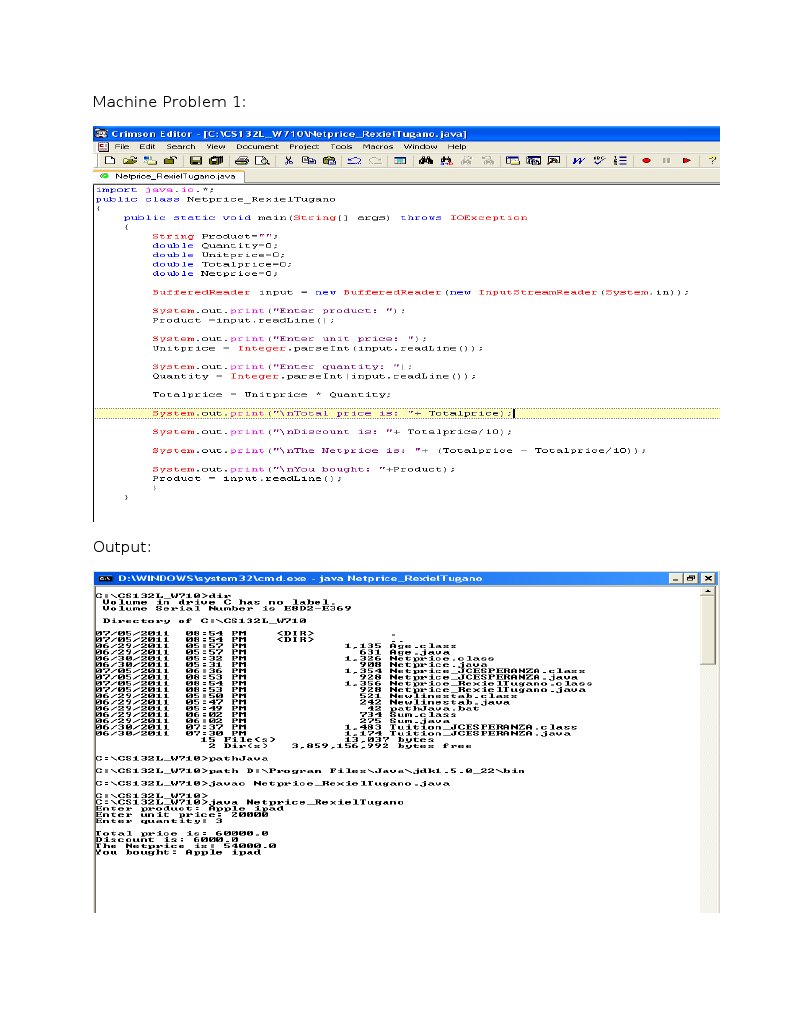
Task: Click the 'double Netprice=0;' code line
Action: pos(215,274)
